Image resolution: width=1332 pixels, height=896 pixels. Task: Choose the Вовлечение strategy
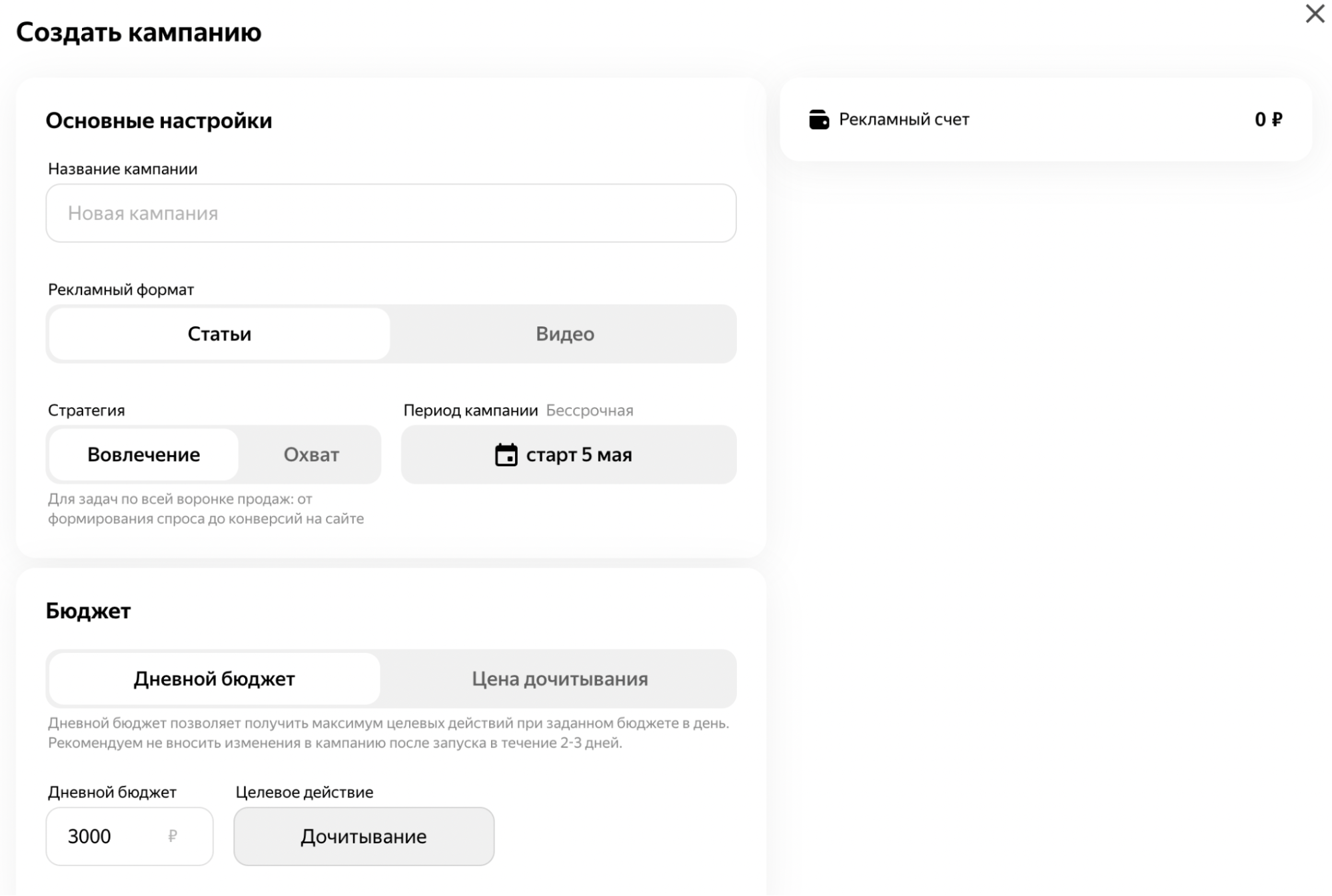143,455
